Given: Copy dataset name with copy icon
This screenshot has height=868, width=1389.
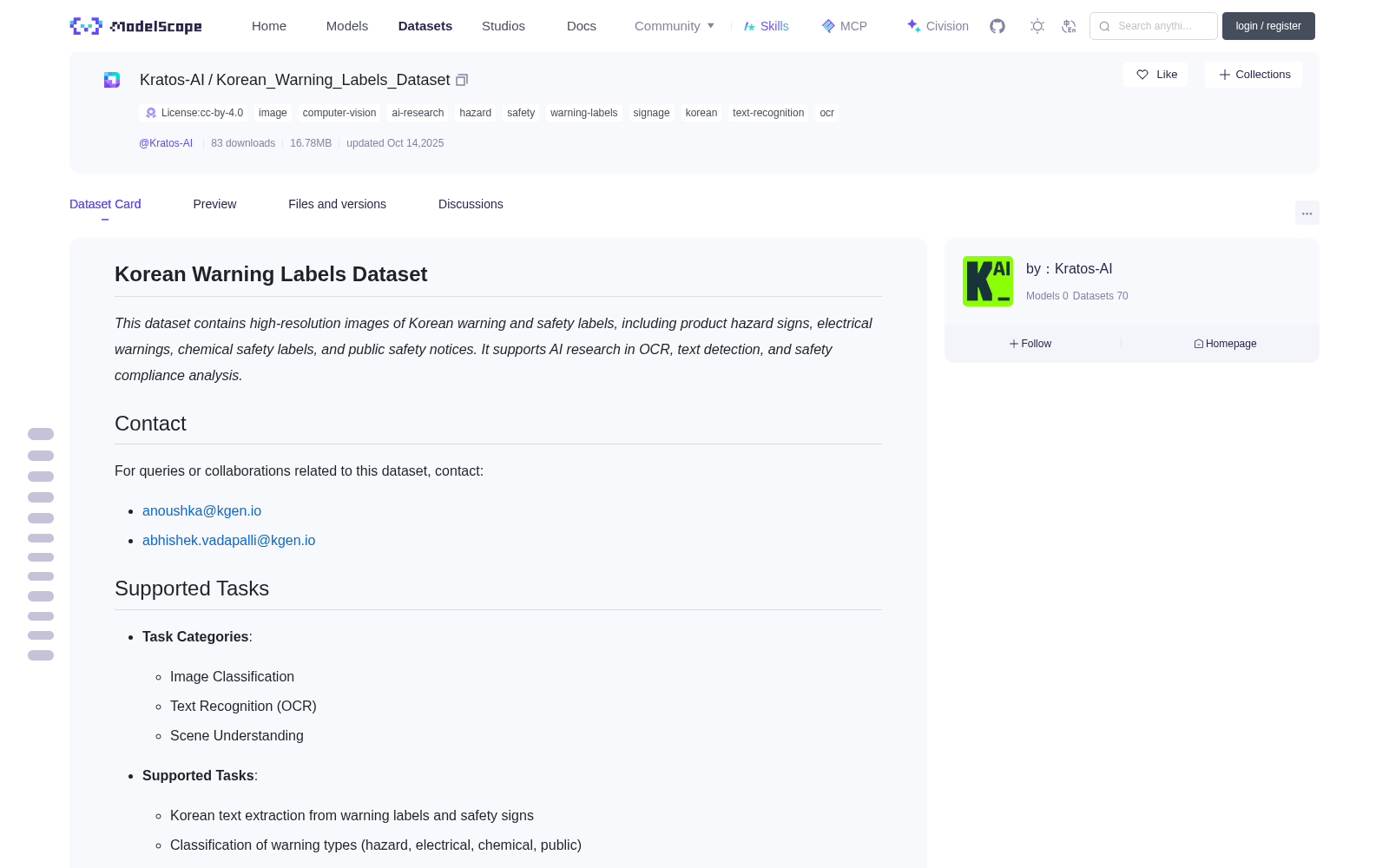Looking at the screenshot, I should [462, 80].
